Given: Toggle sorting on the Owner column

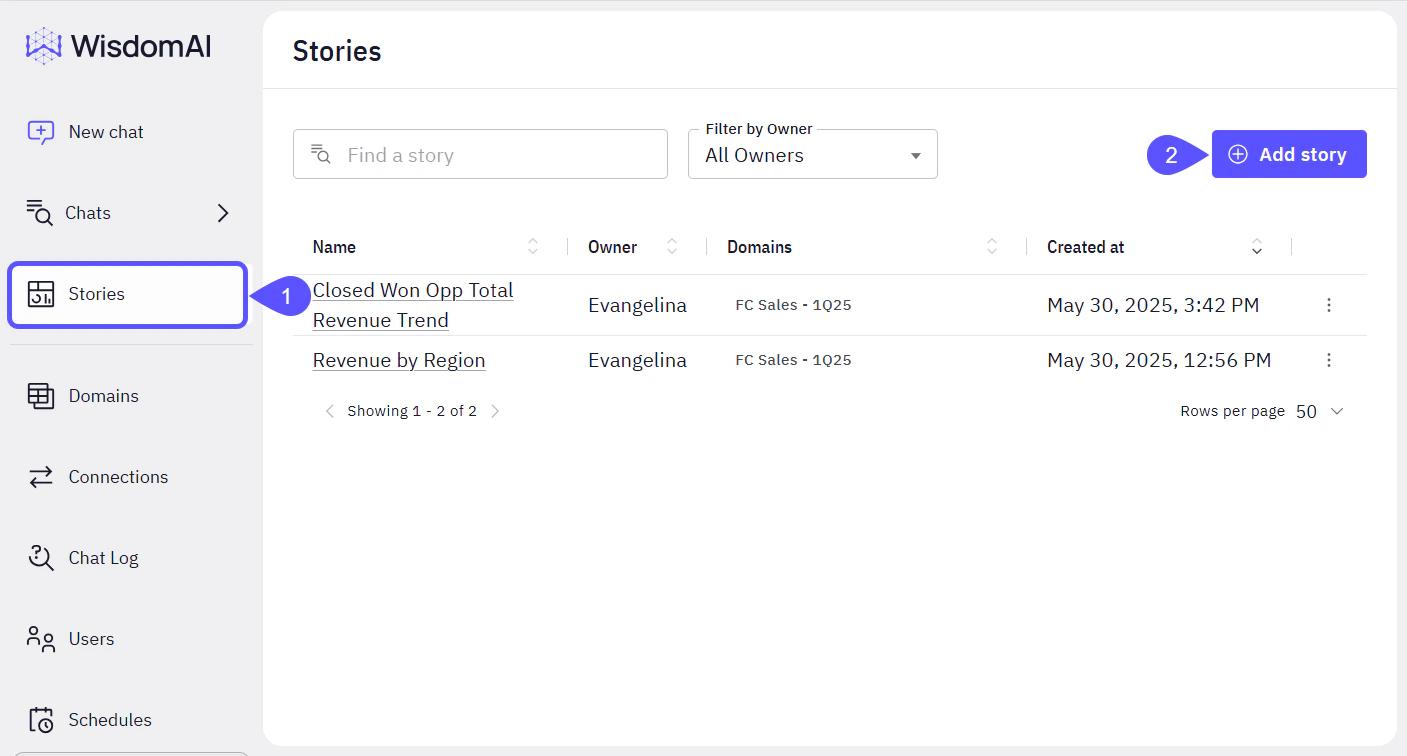Looking at the screenshot, I should (671, 246).
